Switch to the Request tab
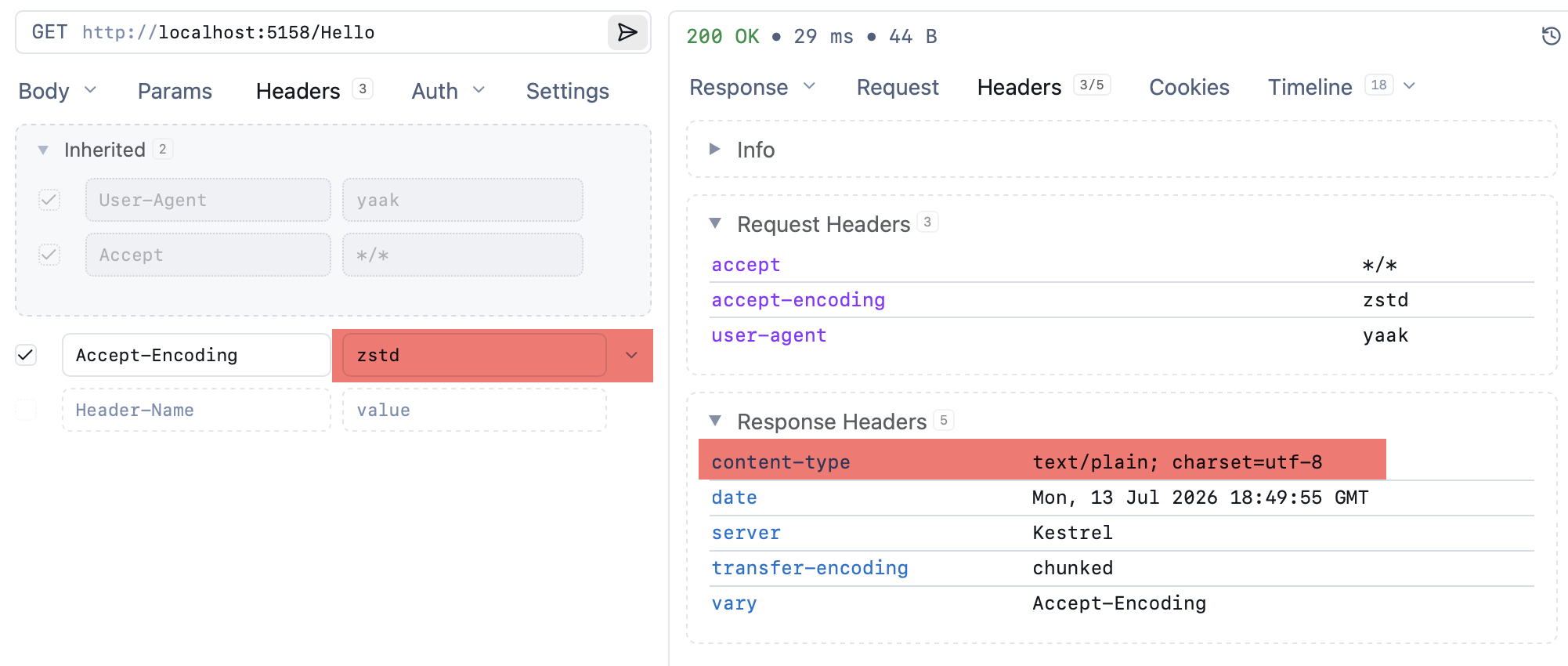1568x666 pixels. [x=898, y=87]
